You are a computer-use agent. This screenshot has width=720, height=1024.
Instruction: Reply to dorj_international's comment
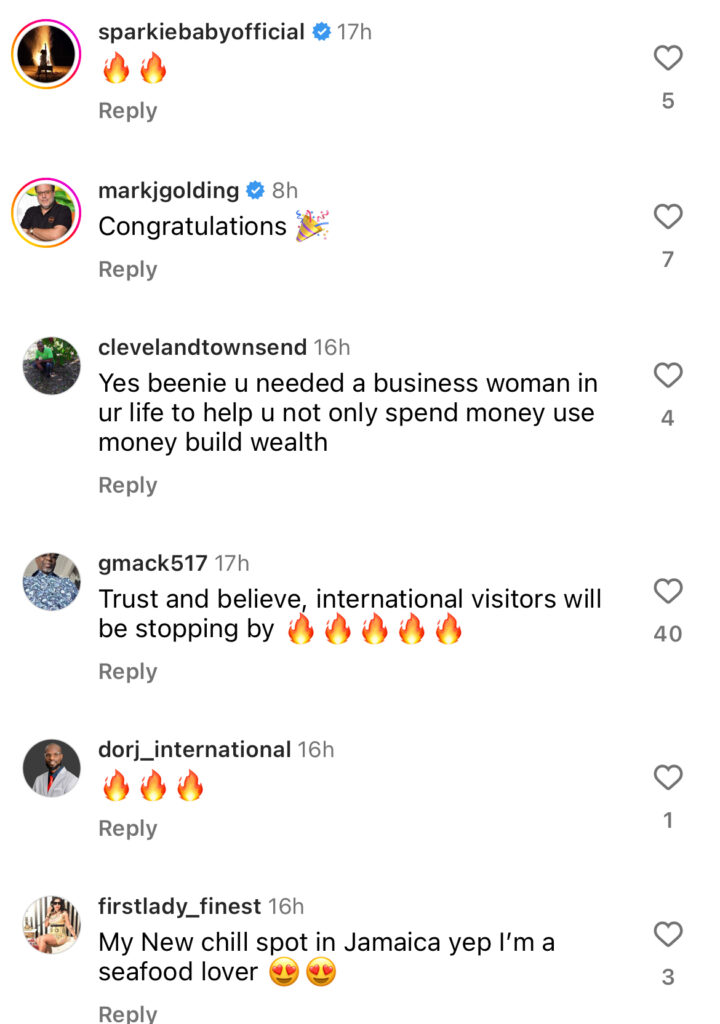[127, 828]
